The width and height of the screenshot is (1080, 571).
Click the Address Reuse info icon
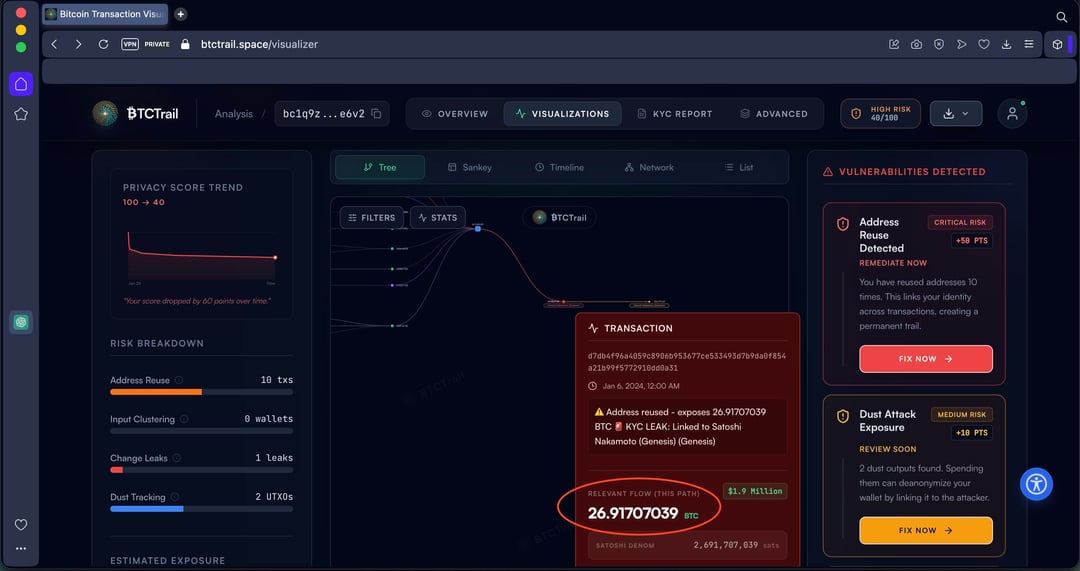(x=179, y=380)
